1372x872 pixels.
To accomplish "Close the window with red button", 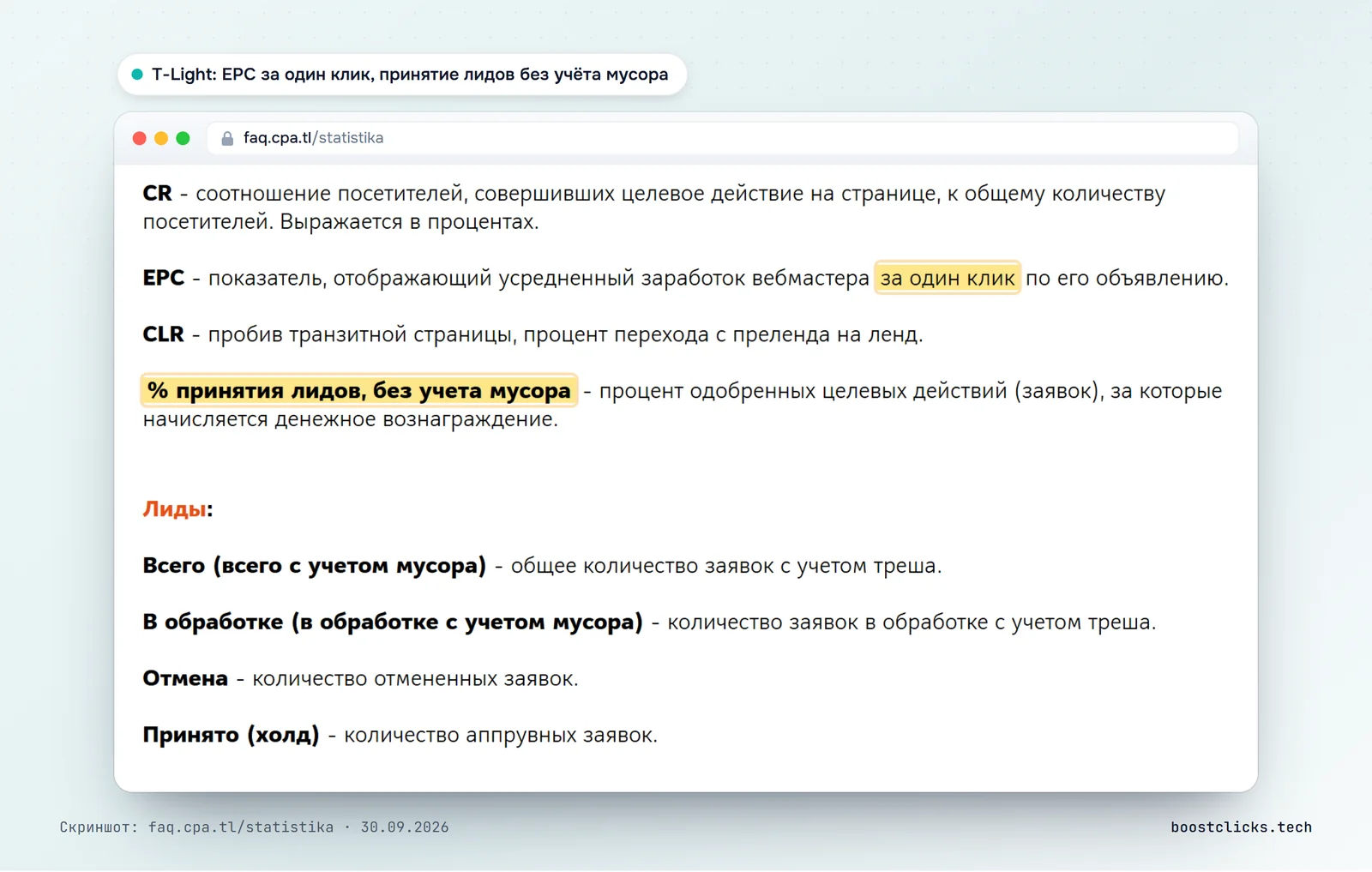I will point(140,138).
